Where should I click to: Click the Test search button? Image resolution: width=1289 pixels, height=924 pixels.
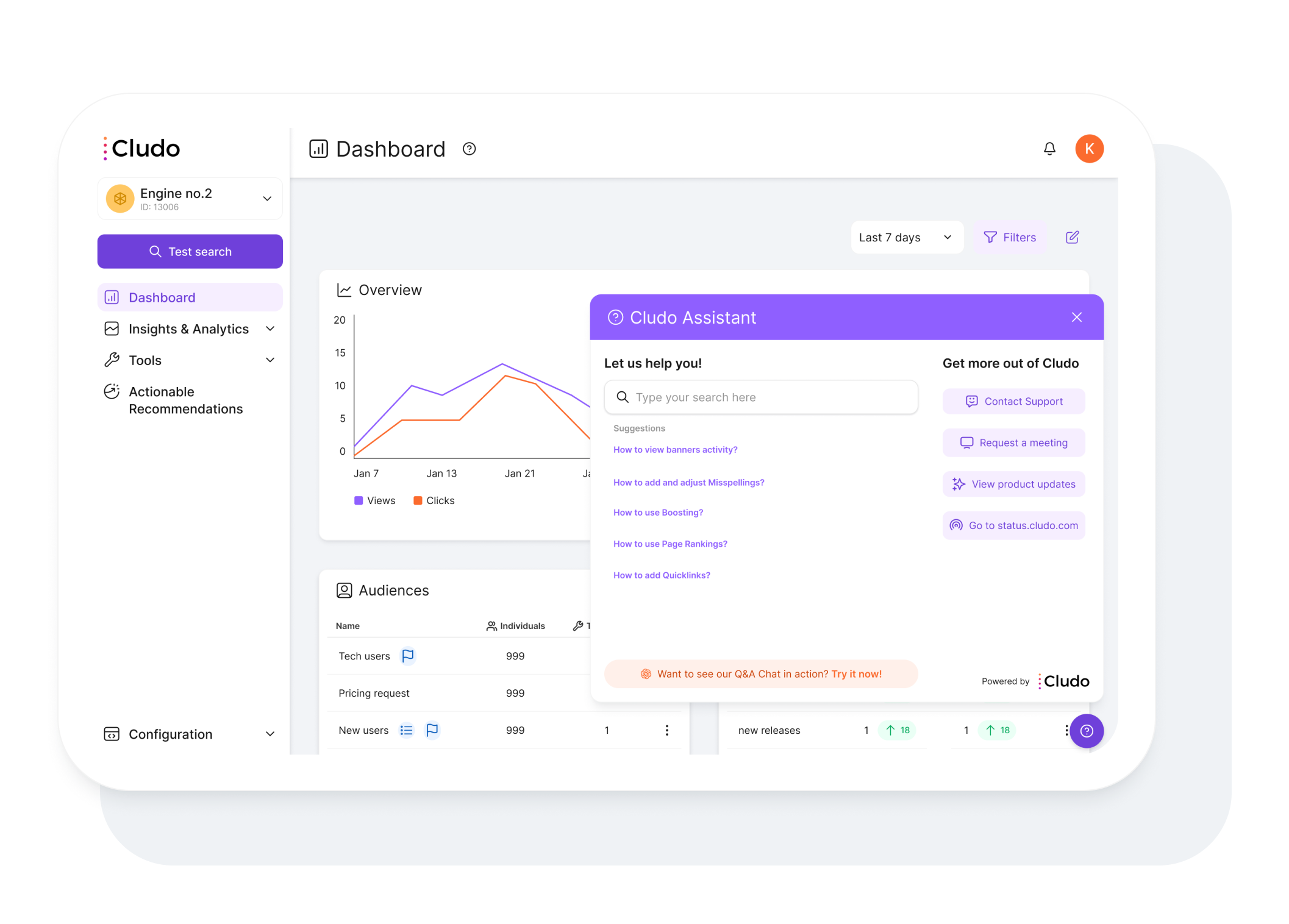pos(190,252)
